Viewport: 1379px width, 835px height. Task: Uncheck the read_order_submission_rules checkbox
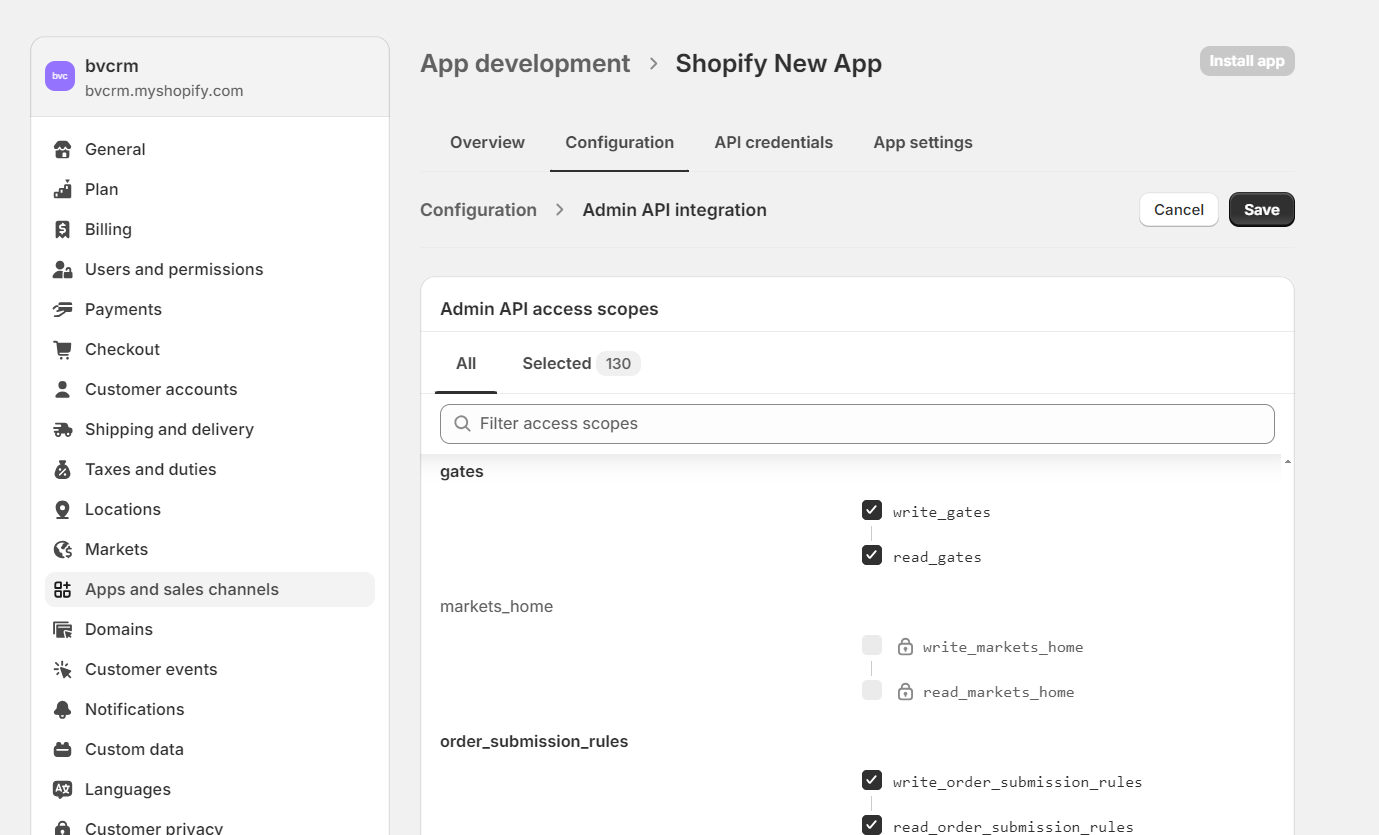pos(872,826)
